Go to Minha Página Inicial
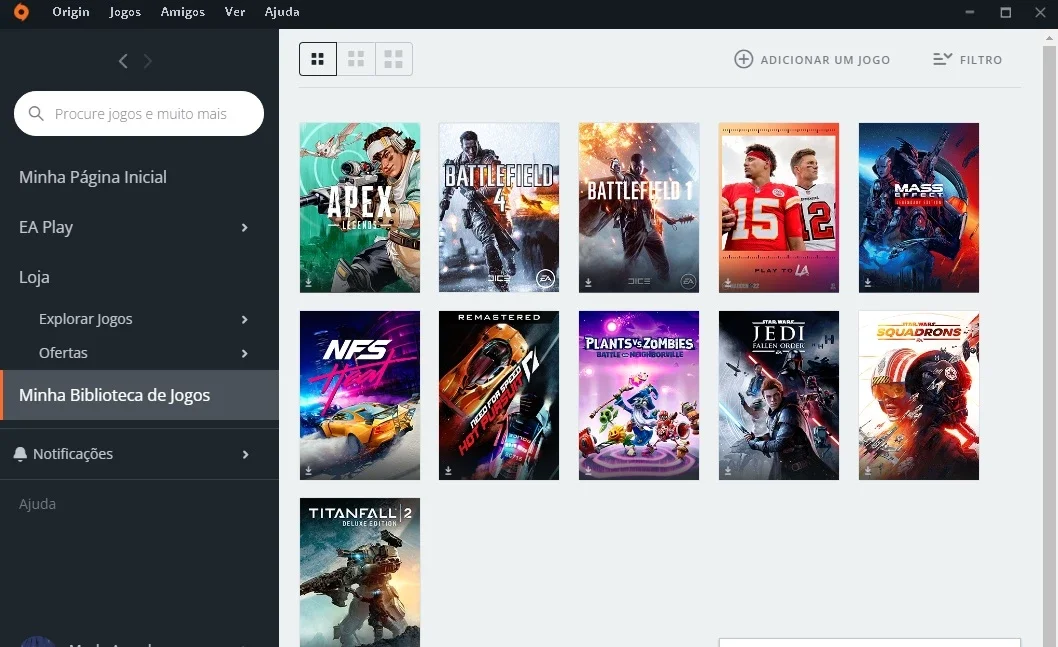The height and width of the screenshot is (647, 1058). click(x=92, y=177)
